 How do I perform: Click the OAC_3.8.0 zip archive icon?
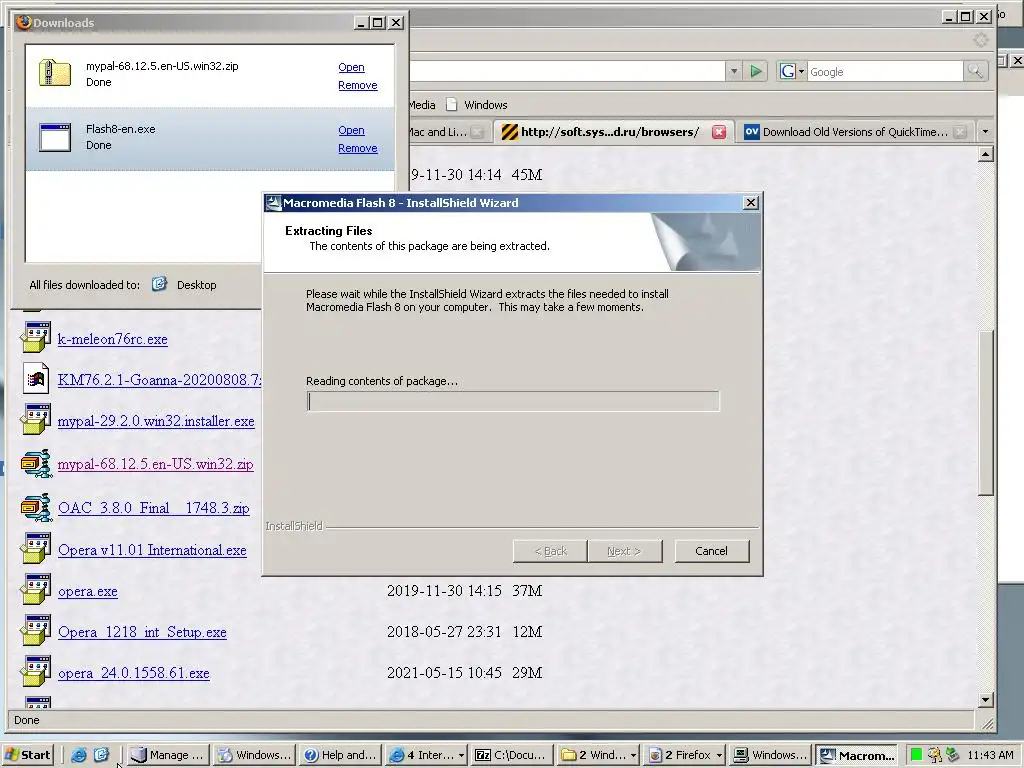tap(36, 507)
